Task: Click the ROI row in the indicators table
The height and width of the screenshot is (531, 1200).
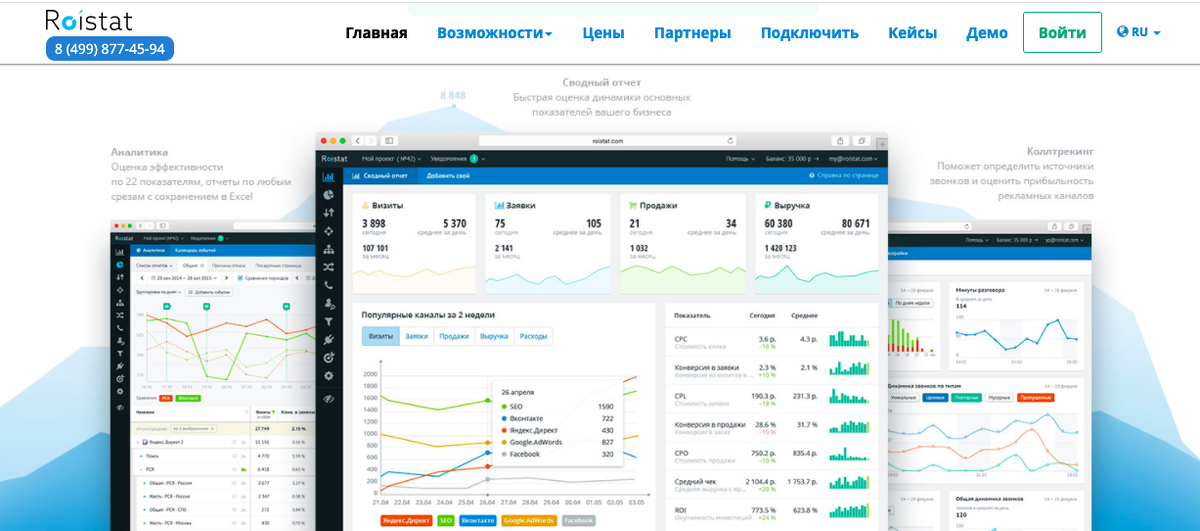Action: (771, 512)
